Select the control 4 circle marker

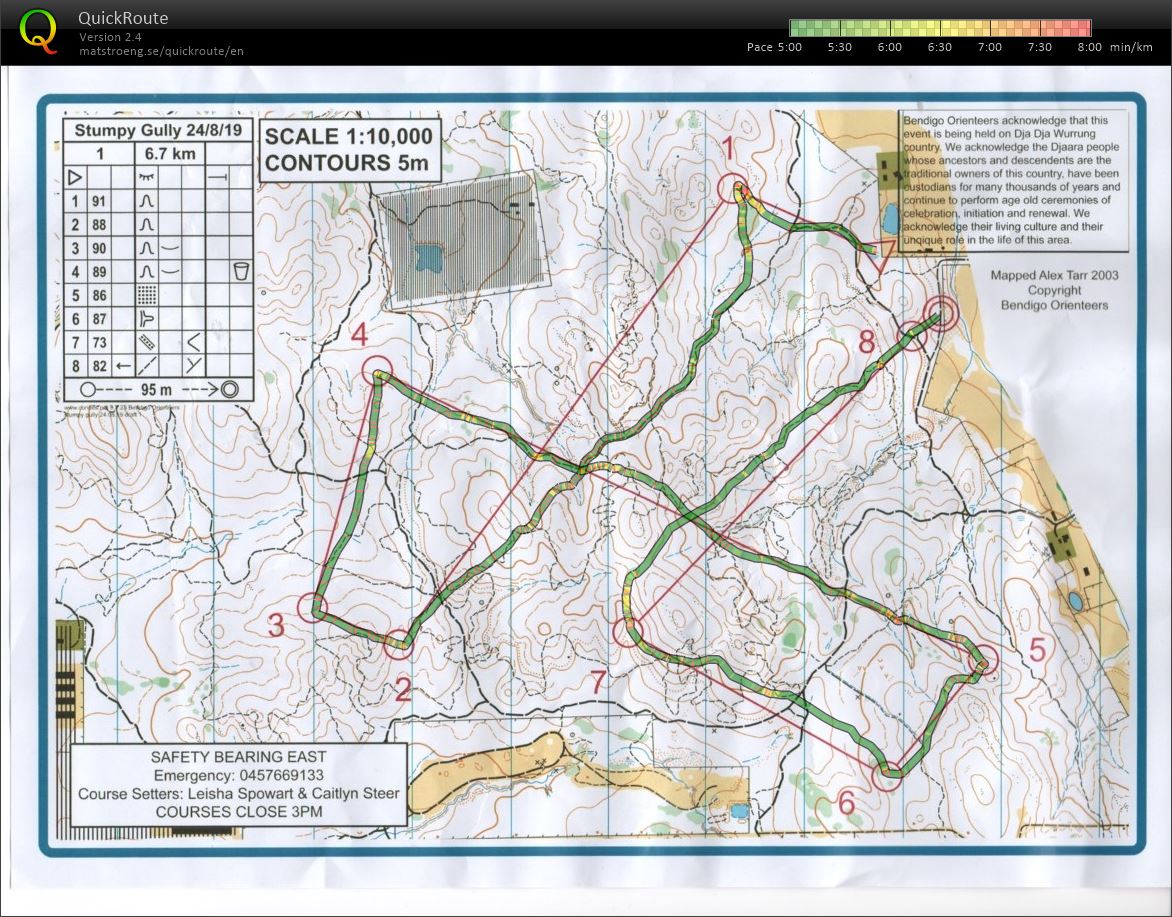(377, 372)
